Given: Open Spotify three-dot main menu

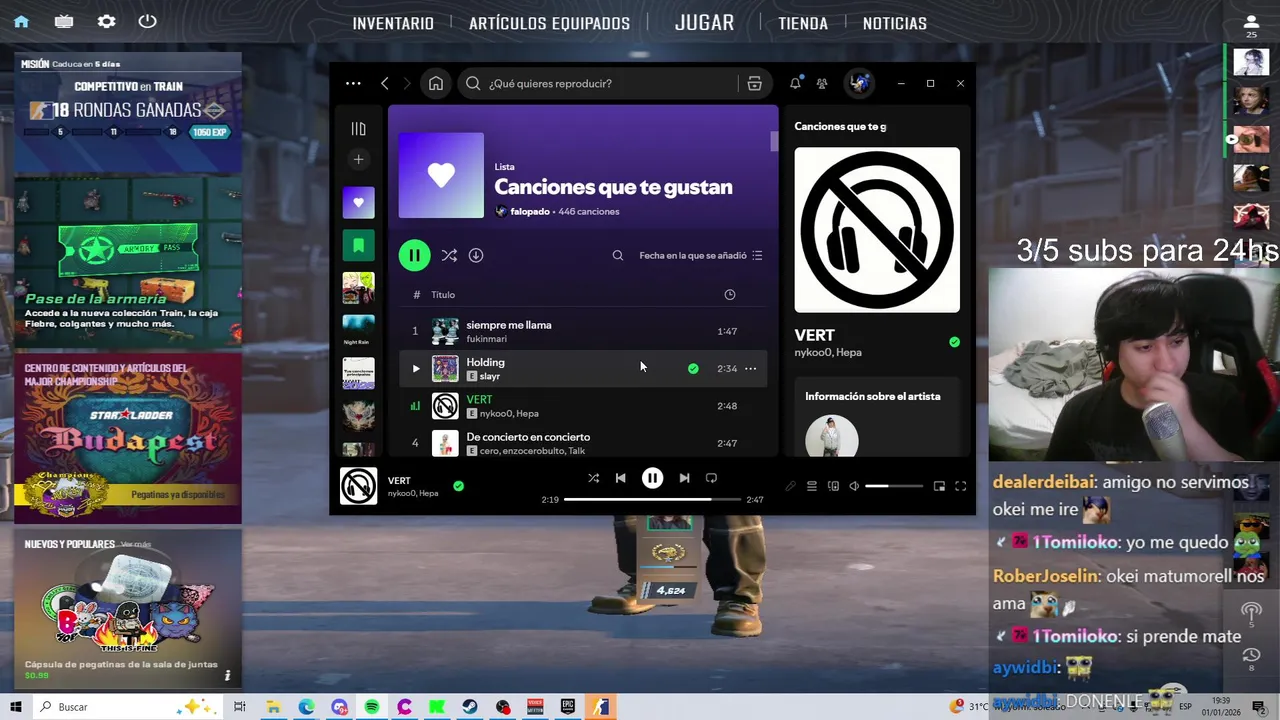Looking at the screenshot, I should (x=353, y=84).
